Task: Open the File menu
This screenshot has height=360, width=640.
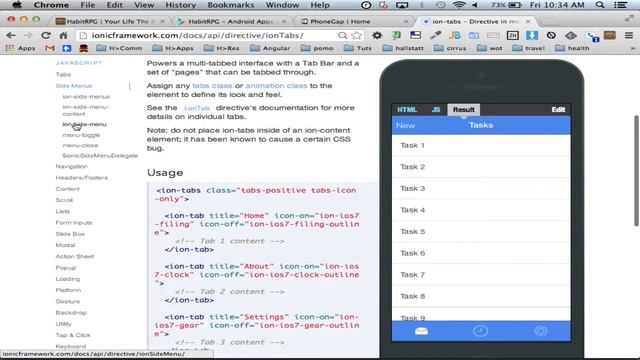Action: (87, 5)
